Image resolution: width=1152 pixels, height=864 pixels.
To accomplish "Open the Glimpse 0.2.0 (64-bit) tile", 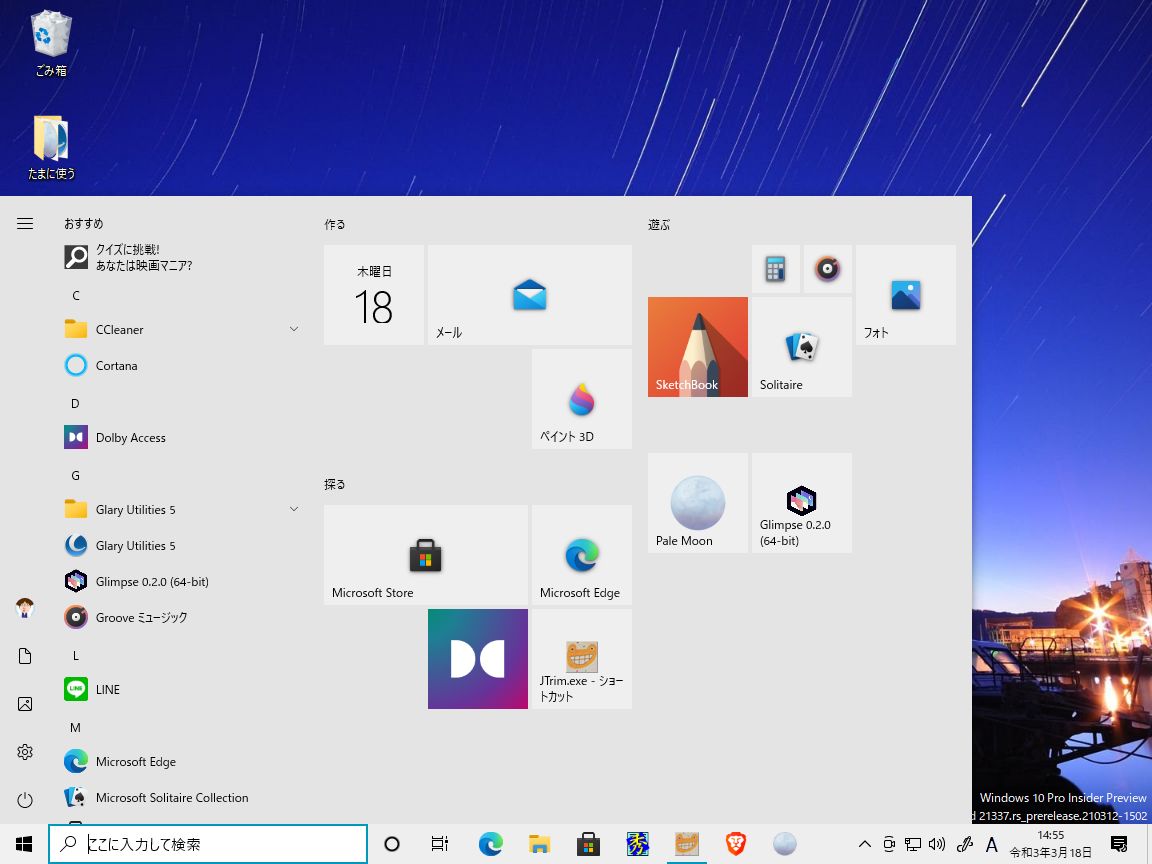I will [800, 502].
